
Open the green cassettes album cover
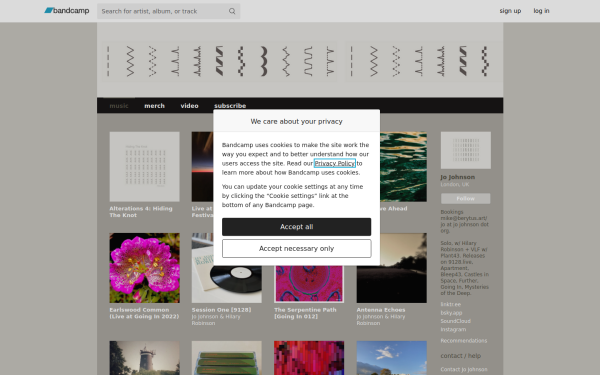(227, 358)
